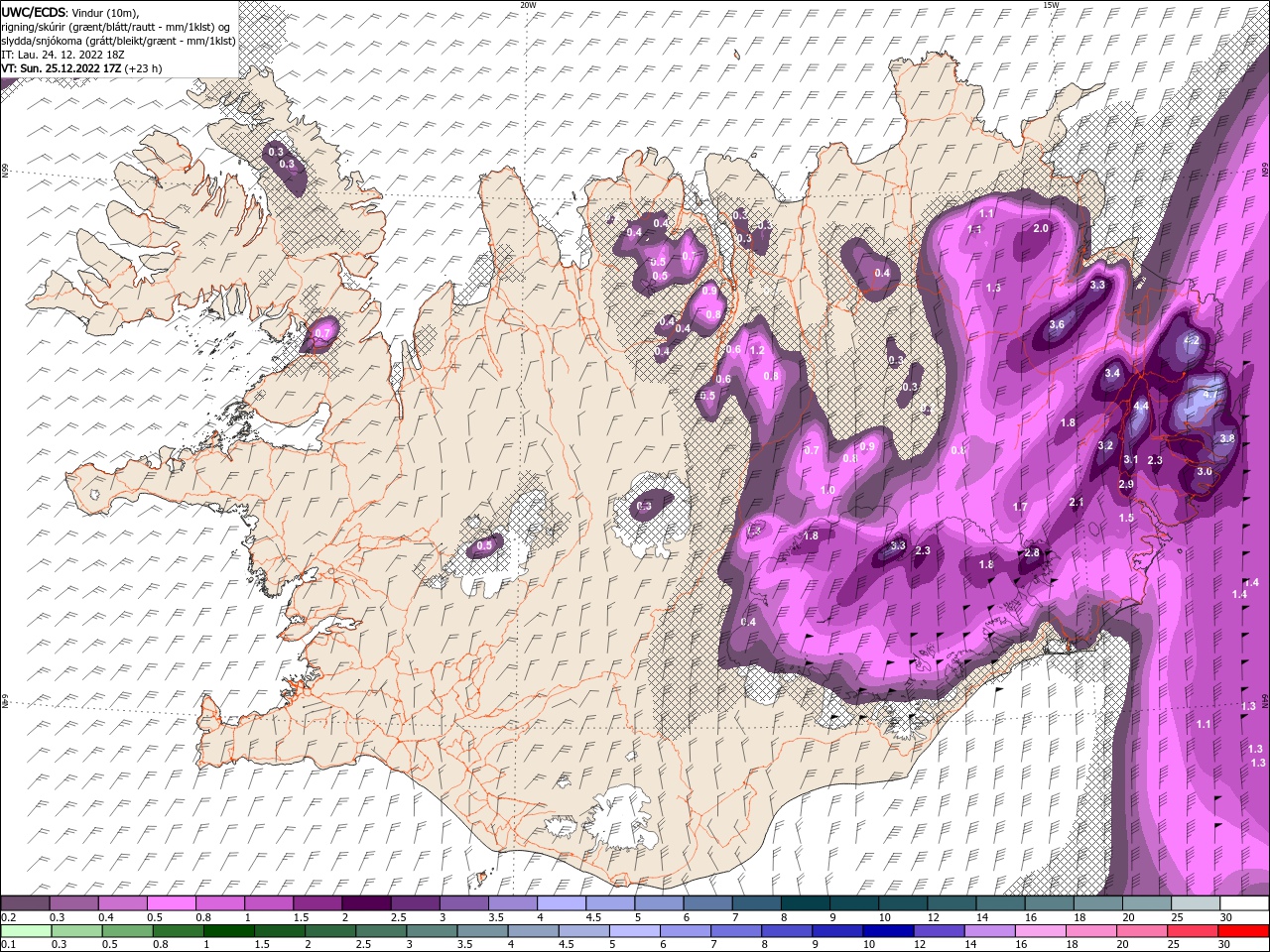Viewport: 1270px width, 952px height.
Task: Select rain scale swatch between 3 and 3.5
Action: 431,931
